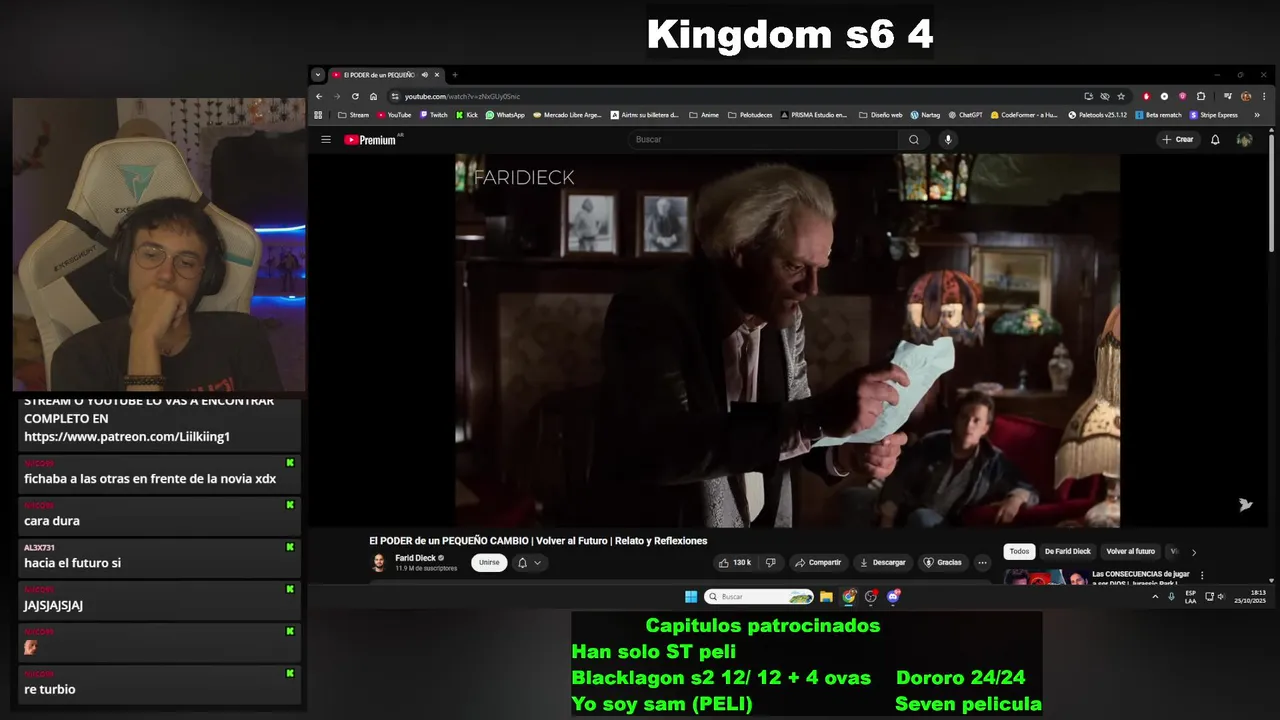
Task: Open Google Chrome from the taskbar
Action: pos(849,597)
